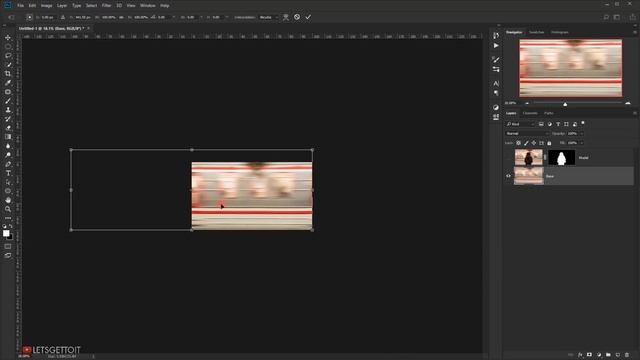Select the Marquee tool
Image resolution: width=640 pixels, height=360 pixels.
(8, 47)
